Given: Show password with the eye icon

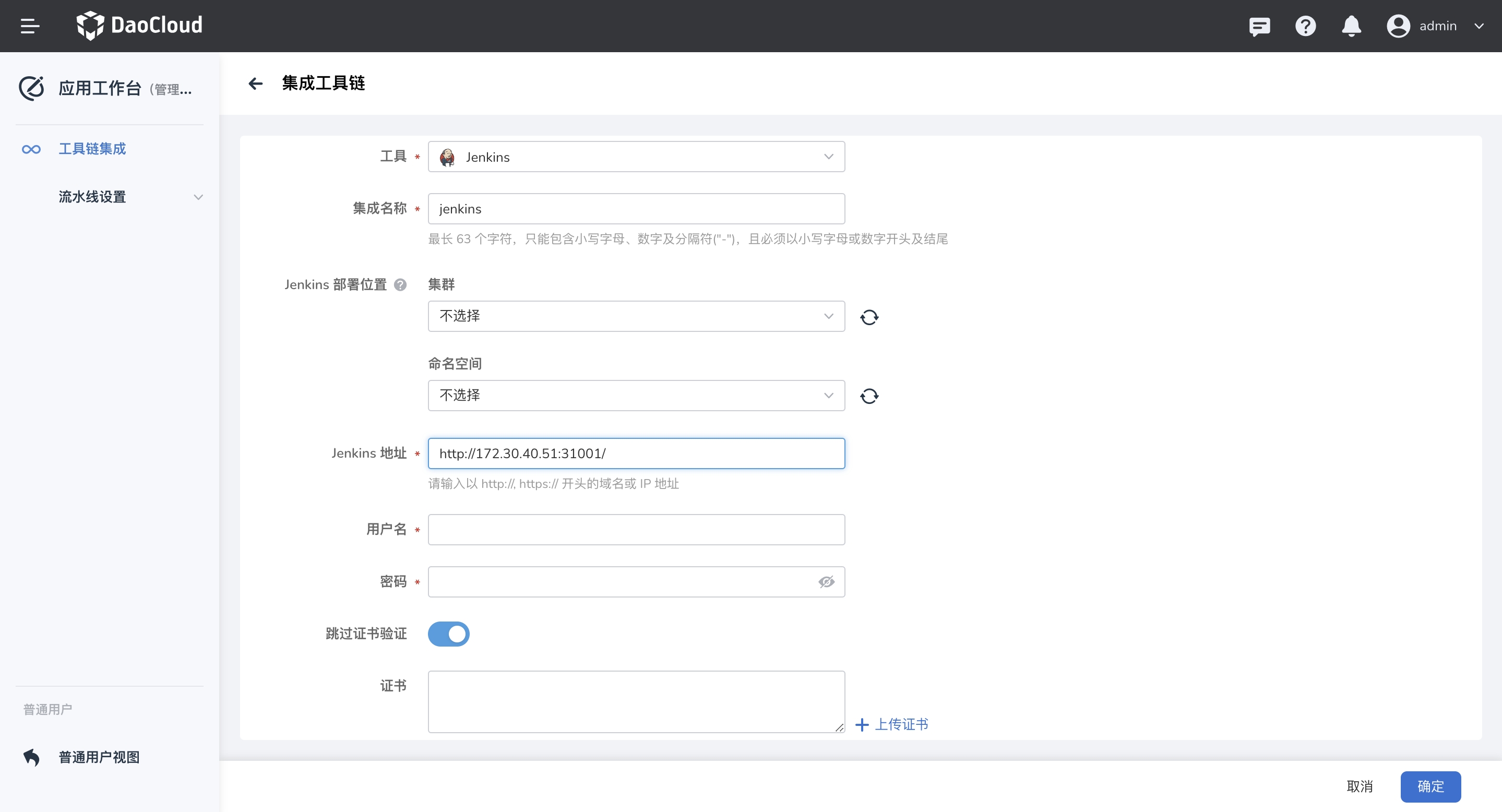Looking at the screenshot, I should point(826,582).
